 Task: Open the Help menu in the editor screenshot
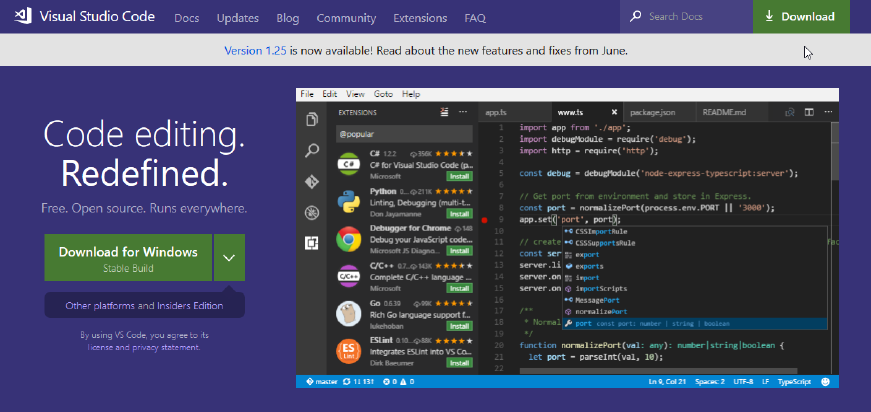tap(411, 94)
